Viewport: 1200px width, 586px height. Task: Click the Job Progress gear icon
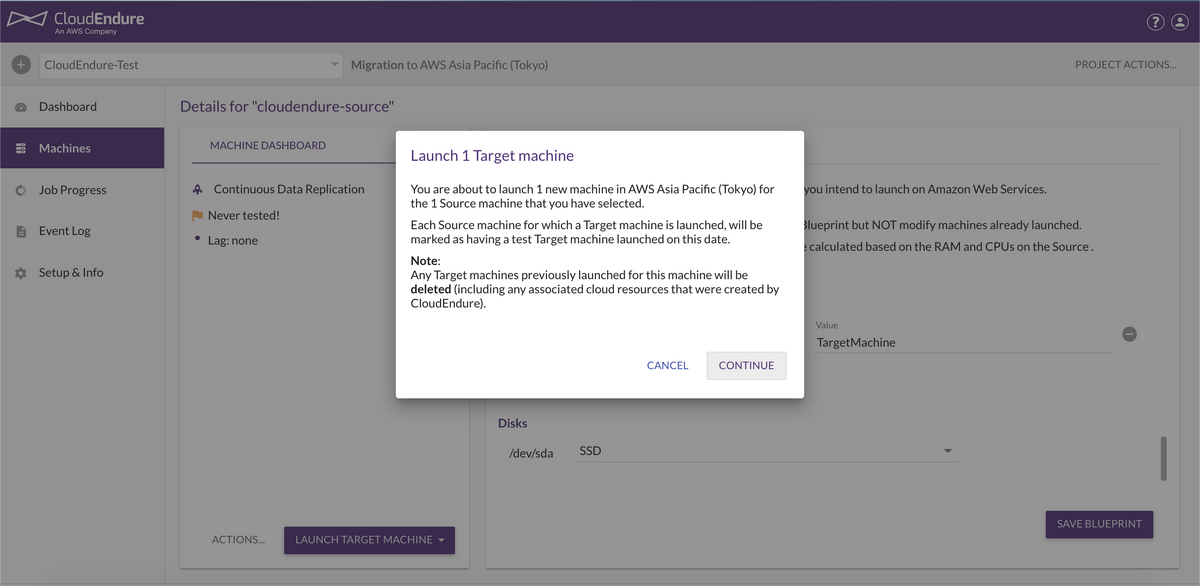click(x=21, y=190)
